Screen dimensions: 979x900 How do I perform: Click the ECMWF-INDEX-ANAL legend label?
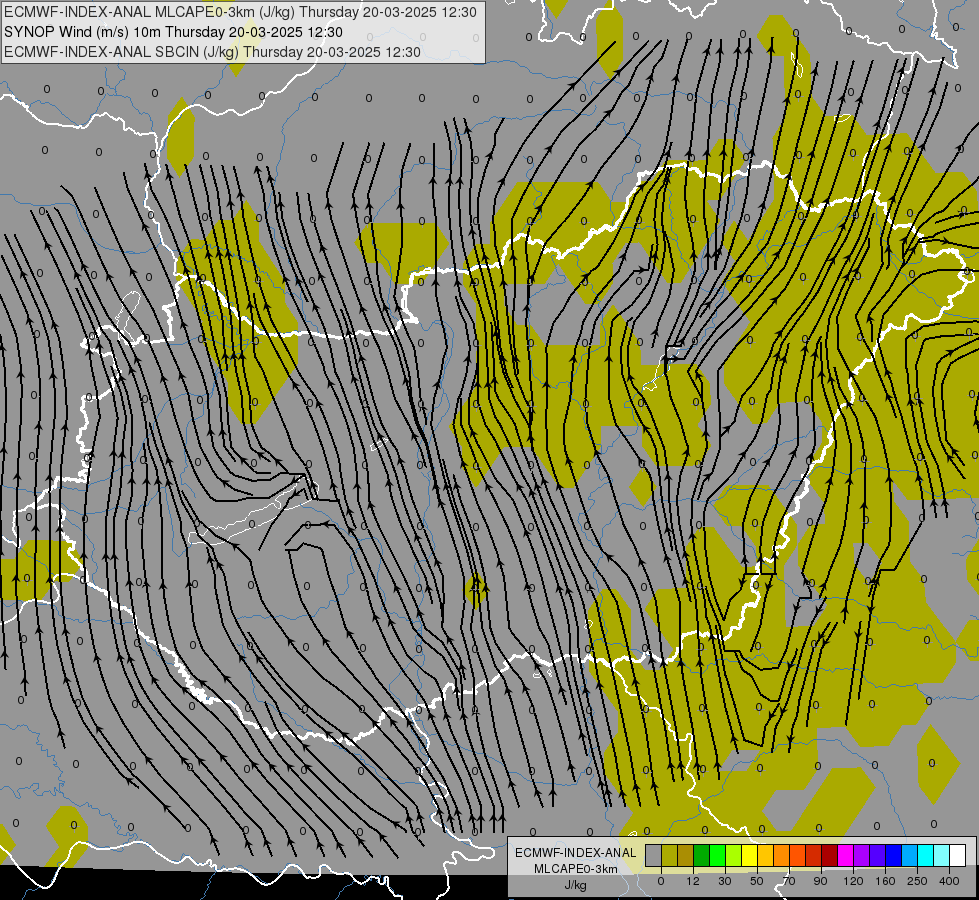click(x=576, y=853)
